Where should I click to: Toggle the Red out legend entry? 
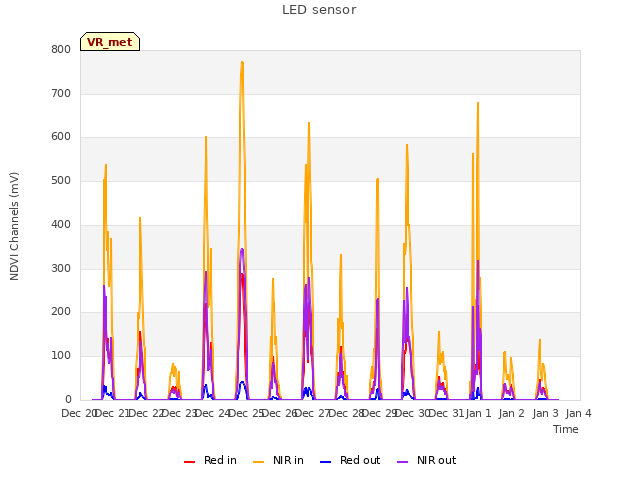350,460
